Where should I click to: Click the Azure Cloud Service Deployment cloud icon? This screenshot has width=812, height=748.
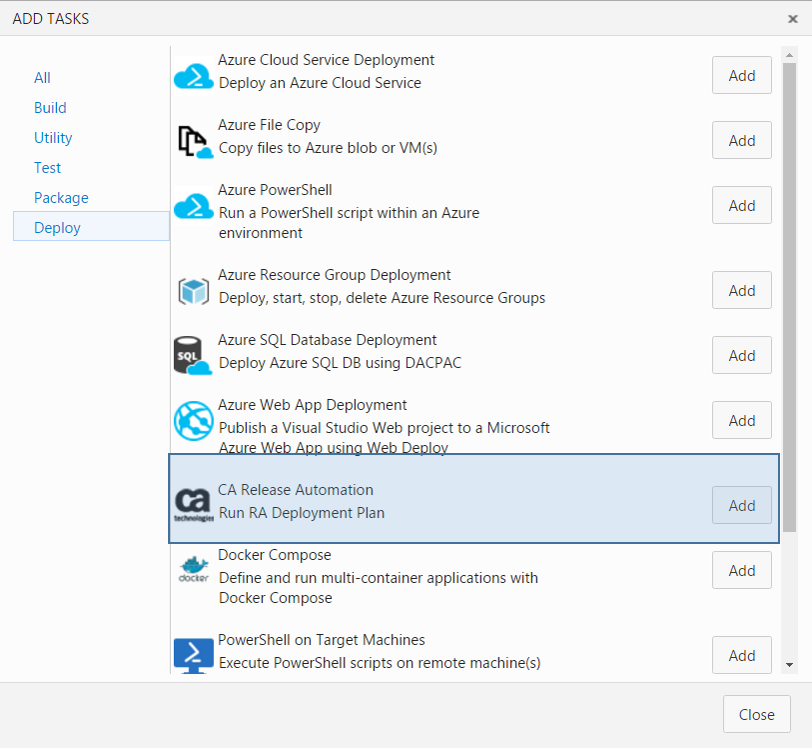tap(193, 77)
